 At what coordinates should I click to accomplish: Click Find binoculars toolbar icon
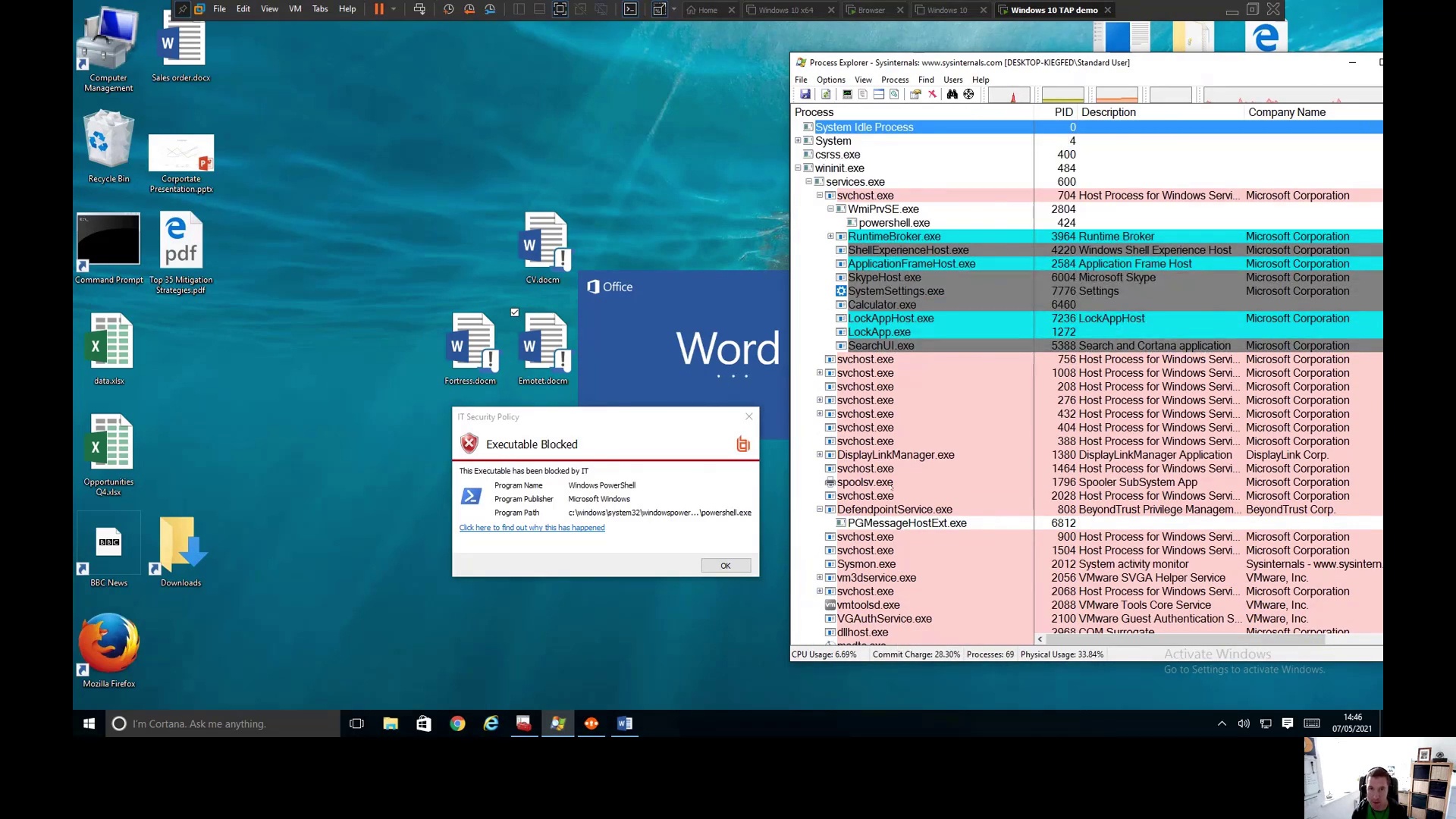tap(952, 94)
